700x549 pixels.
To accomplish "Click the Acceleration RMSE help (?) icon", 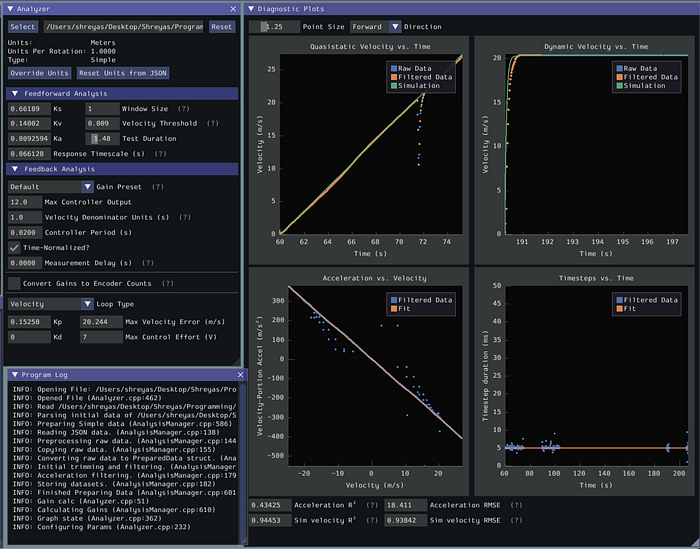I will click(517, 505).
